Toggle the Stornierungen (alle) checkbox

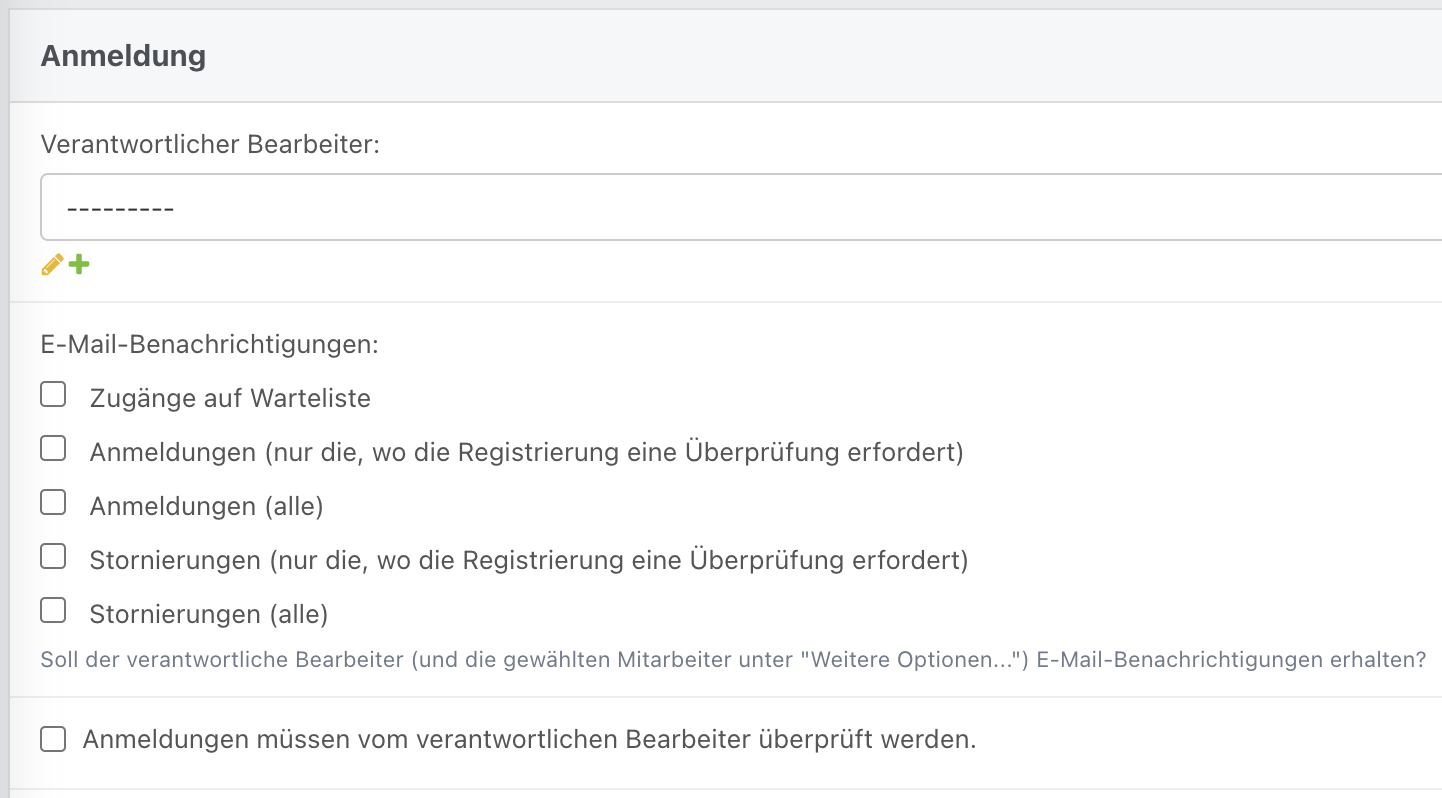[53, 610]
